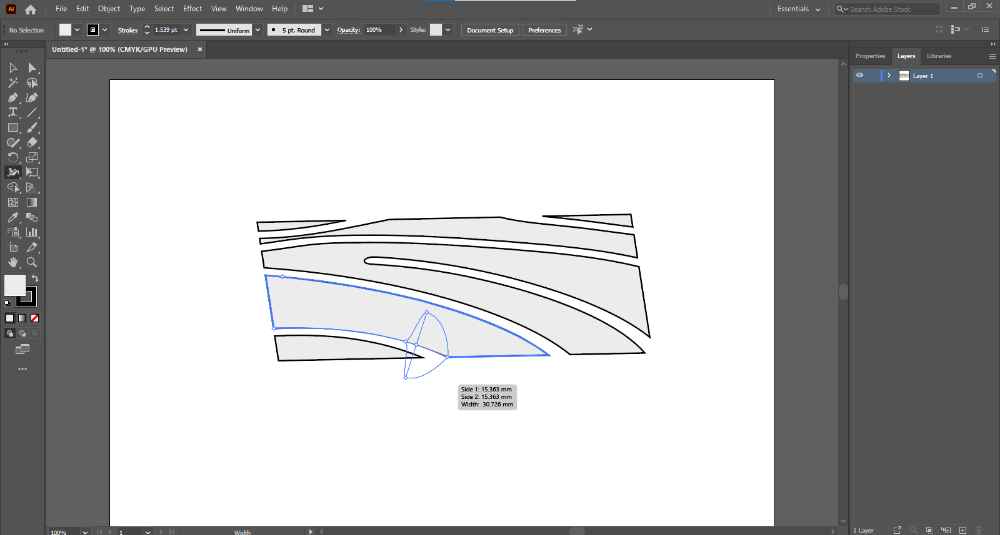Viewport: 1000px width, 535px height.
Task: Open fill color dropdown in control bar
Action: [77, 30]
